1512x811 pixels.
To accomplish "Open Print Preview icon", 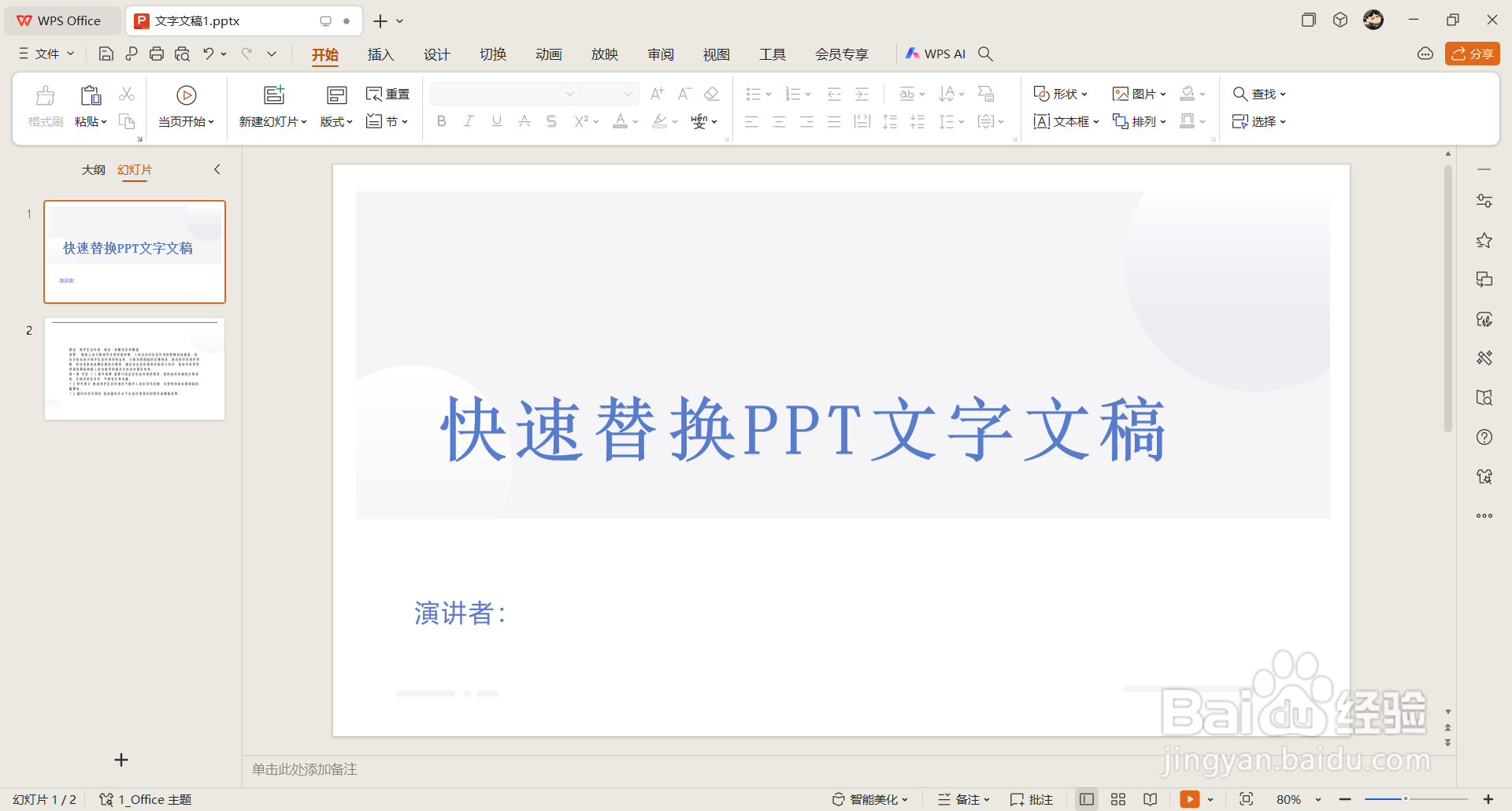I will tap(182, 54).
